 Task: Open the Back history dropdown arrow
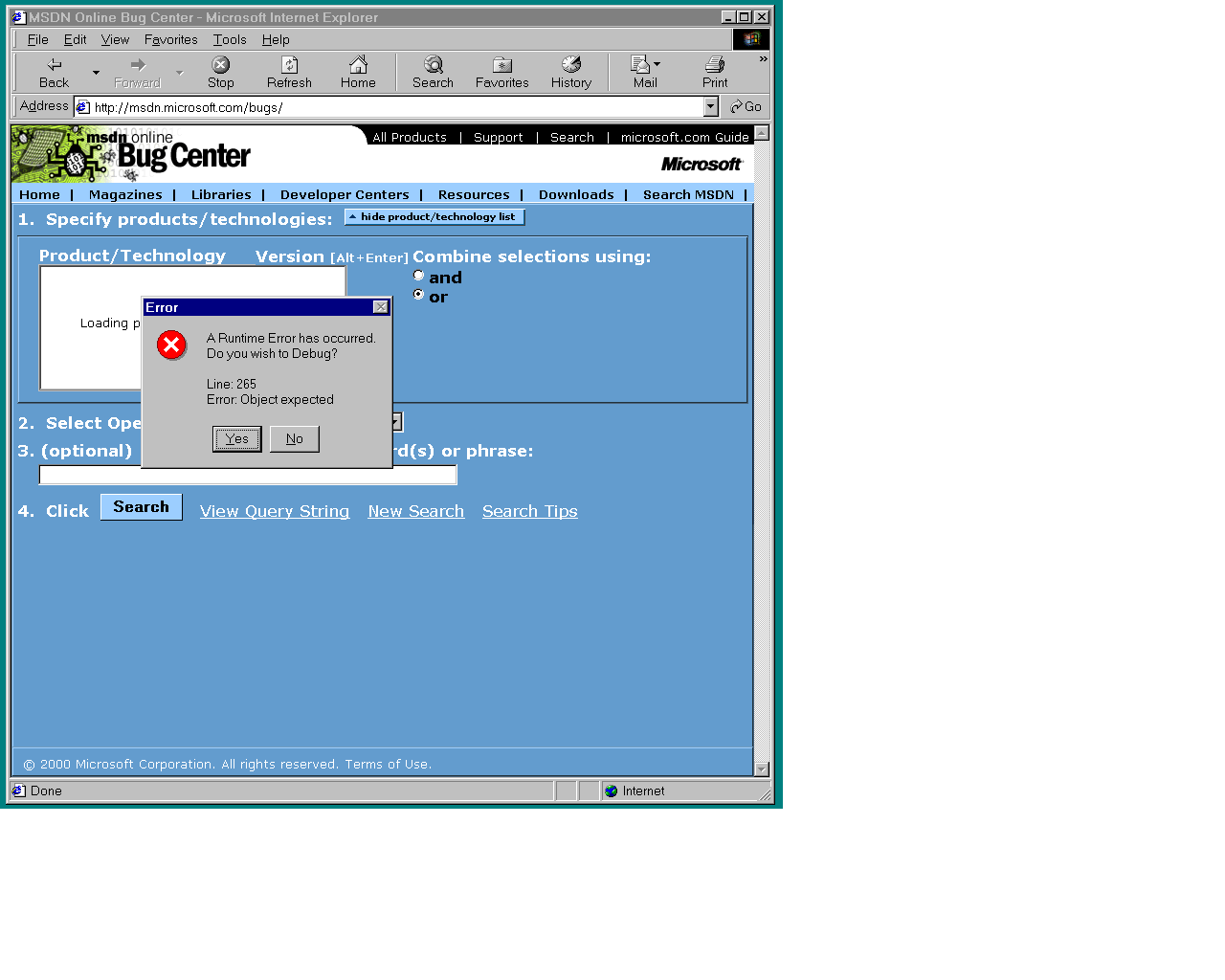coord(96,73)
